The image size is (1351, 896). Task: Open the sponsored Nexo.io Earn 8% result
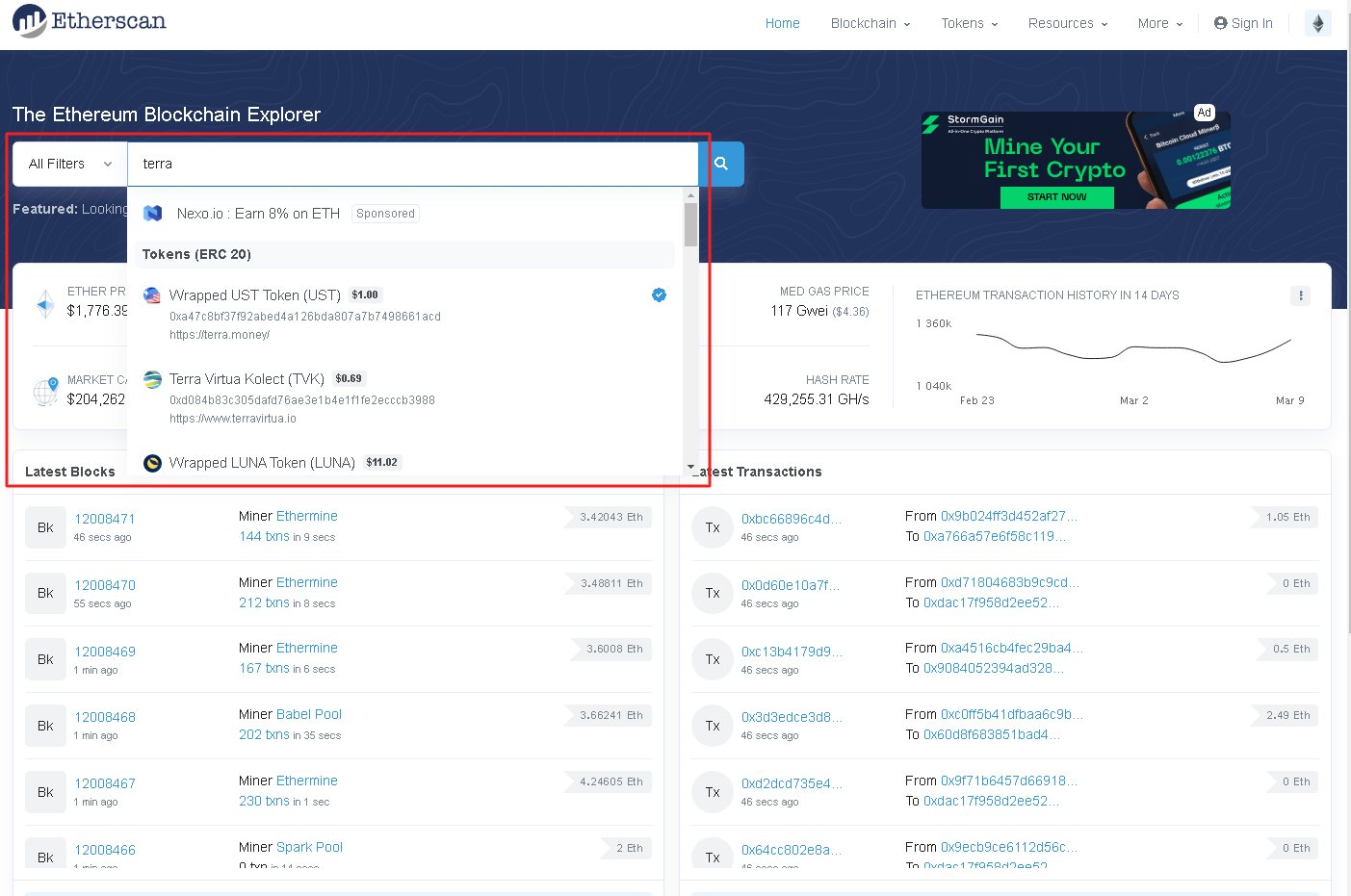click(x=404, y=214)
